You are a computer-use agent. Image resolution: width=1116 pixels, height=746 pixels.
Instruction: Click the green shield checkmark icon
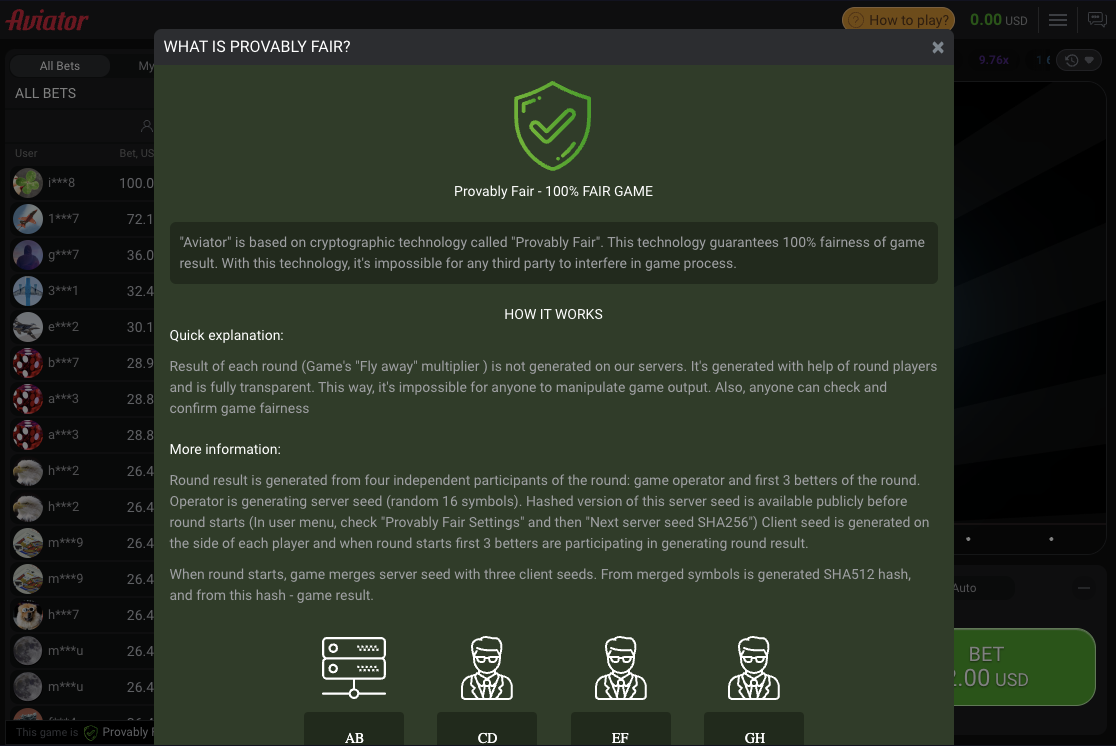pyautogui.click(x=553, y=125)
